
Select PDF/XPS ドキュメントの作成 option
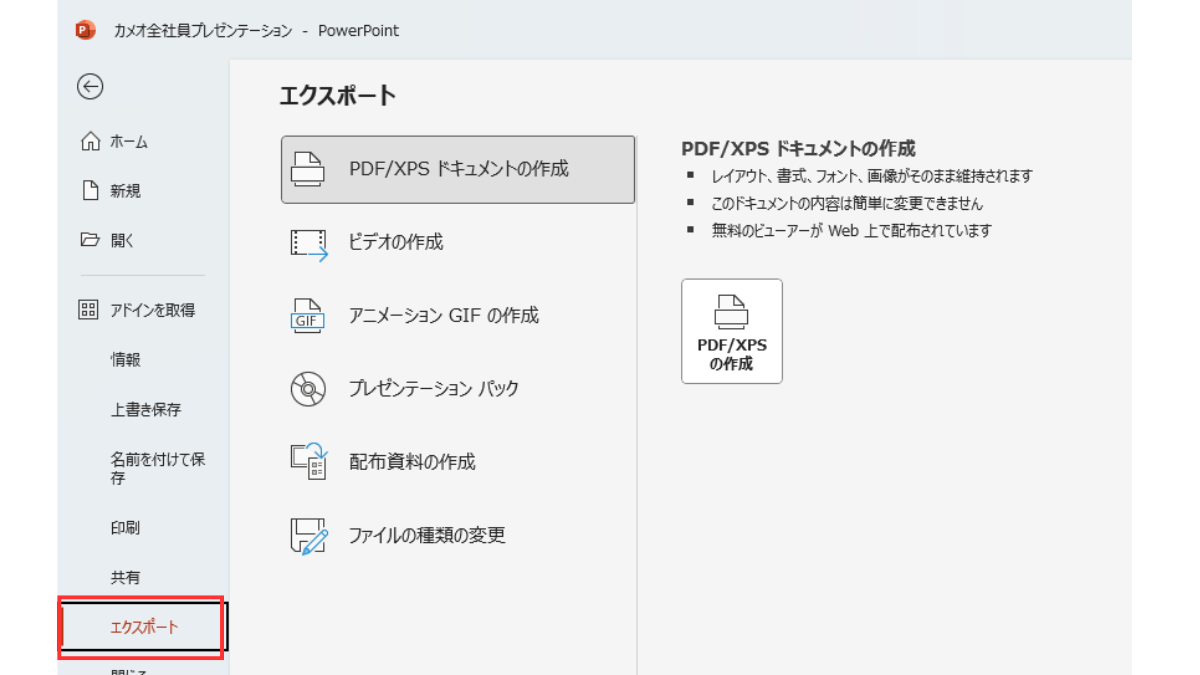click(x=458, y=170)
